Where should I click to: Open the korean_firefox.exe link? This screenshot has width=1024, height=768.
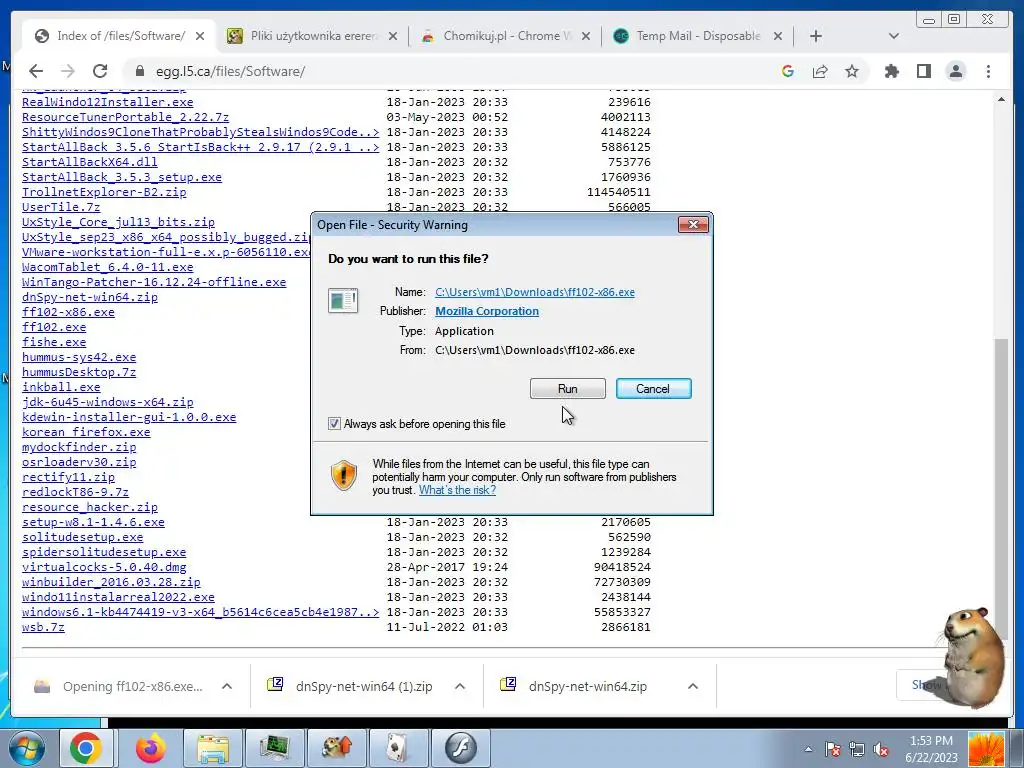click(86, 432)
